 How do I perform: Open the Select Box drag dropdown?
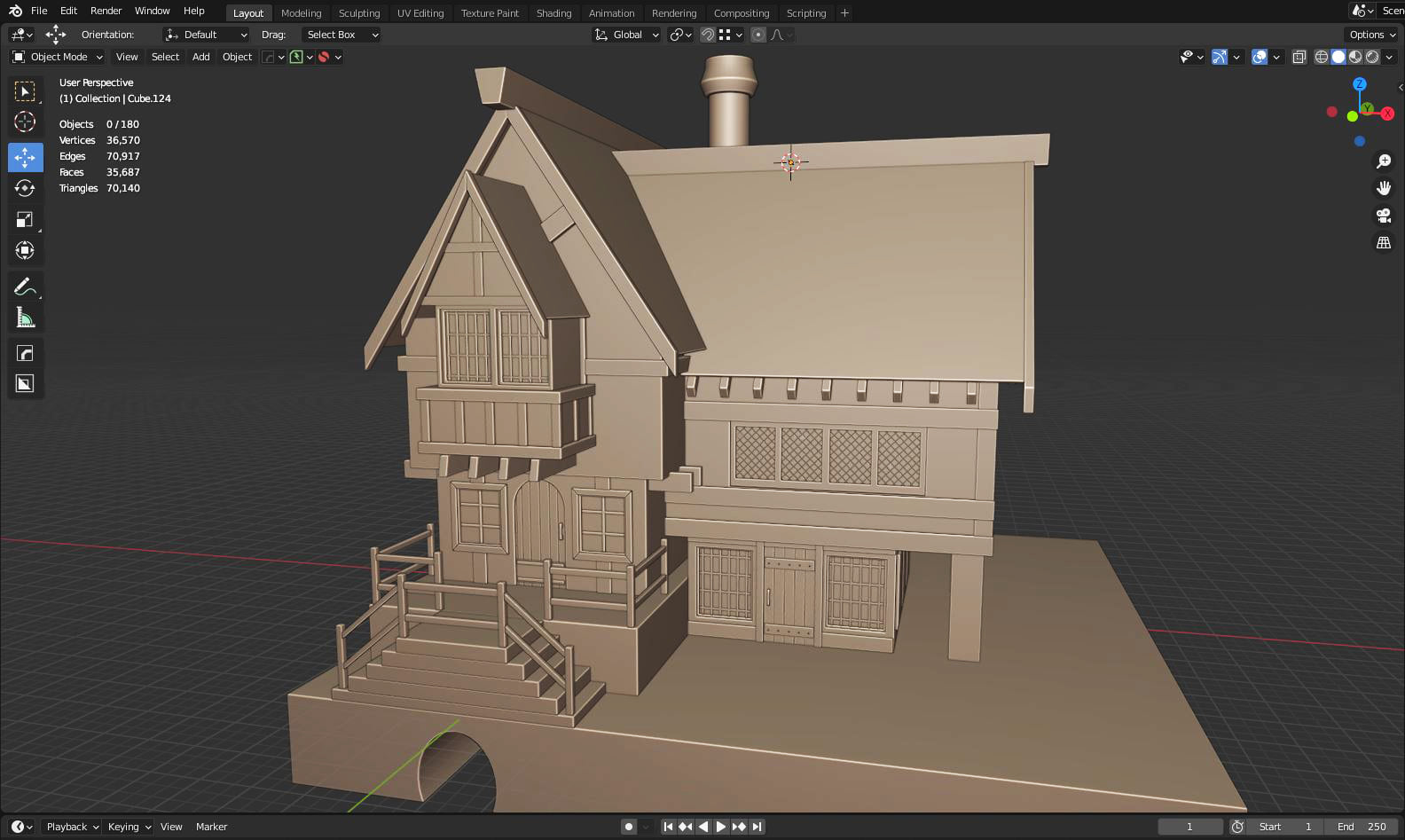pyautogui.click(x=341, y=35)
